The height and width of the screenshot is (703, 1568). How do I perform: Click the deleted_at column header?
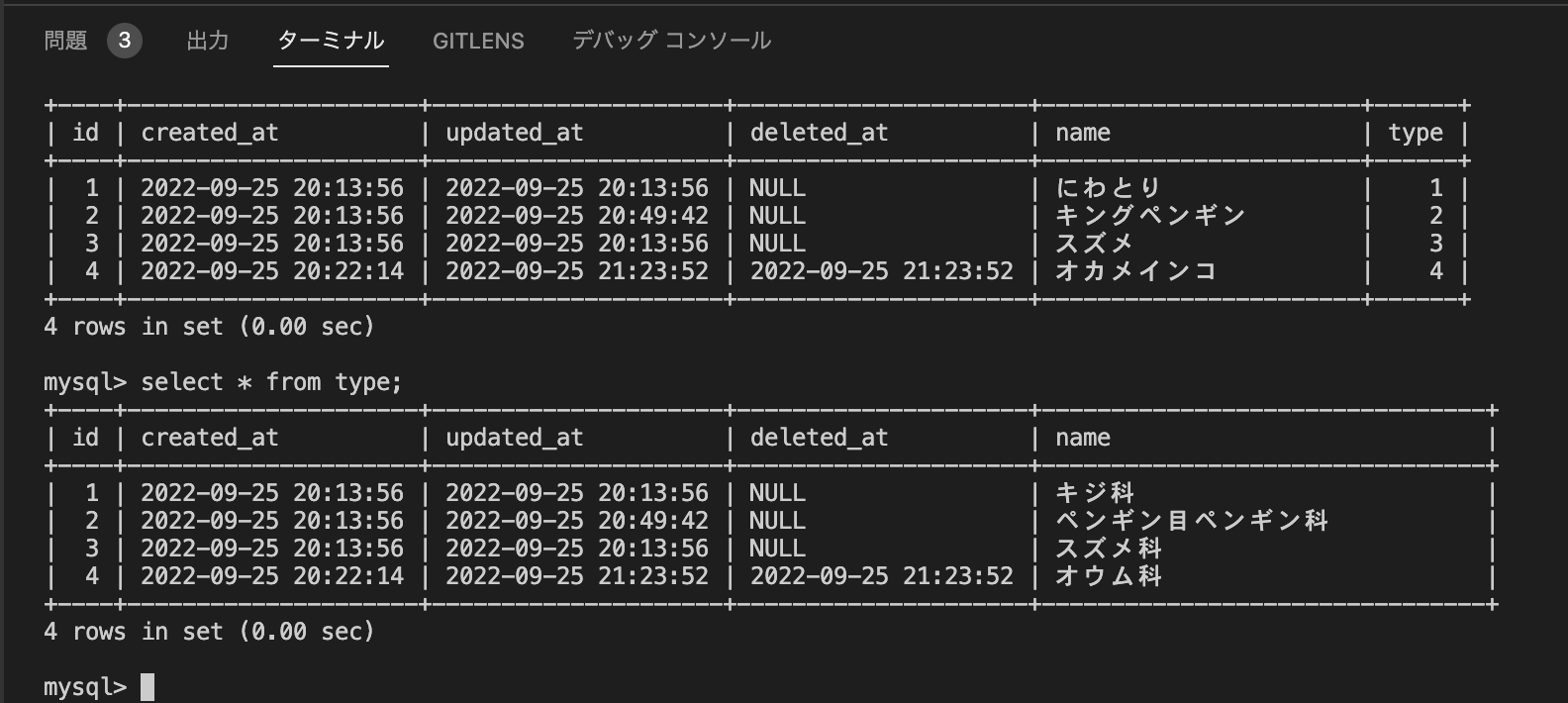(818, 132)
